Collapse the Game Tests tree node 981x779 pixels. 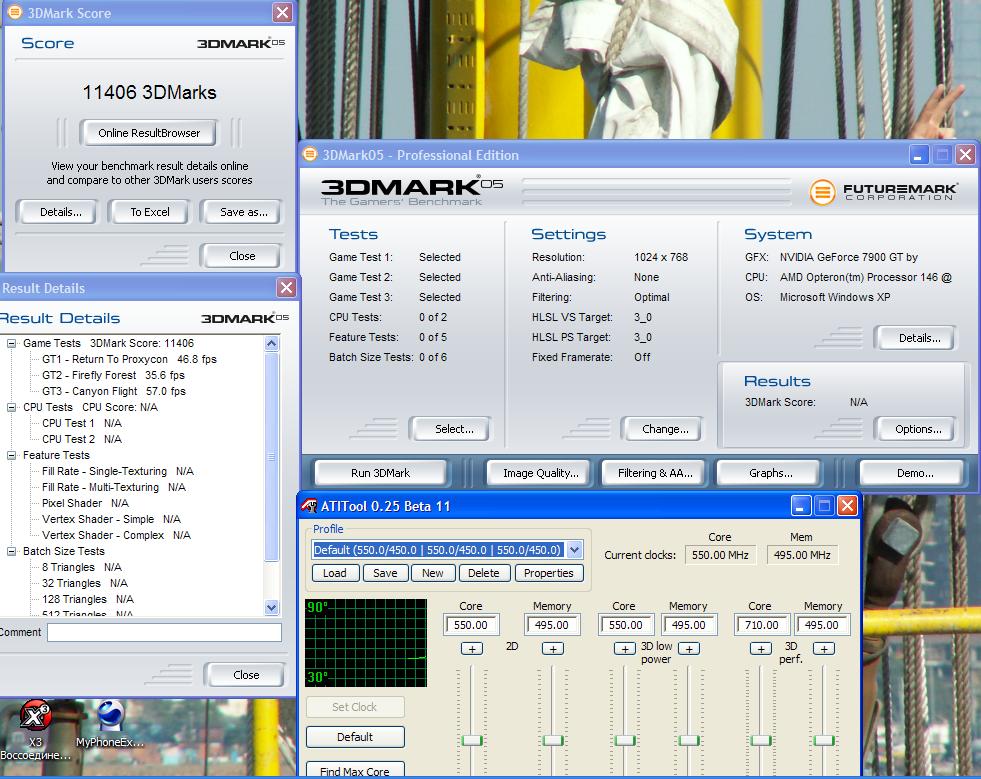click(x=11, y=343)
